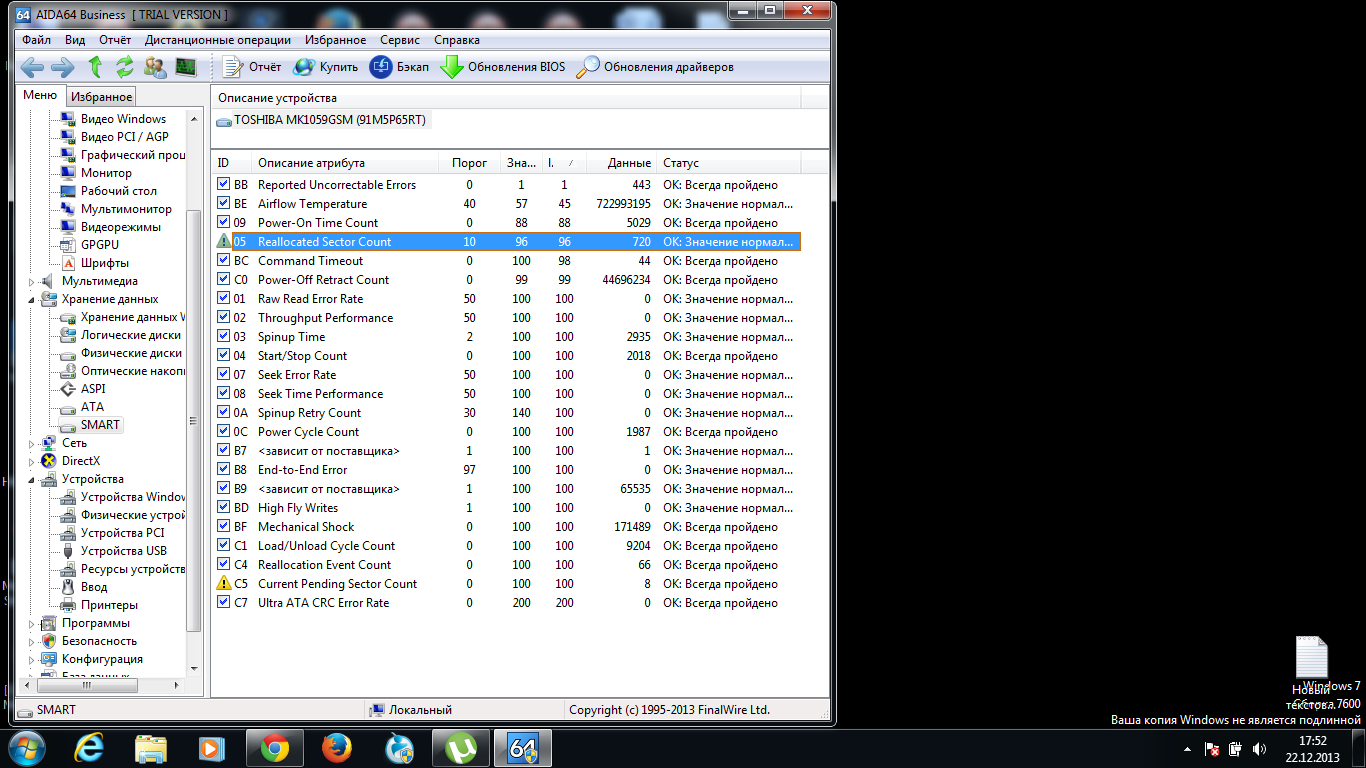This screenshot has height=768, width=1366.
Task: Open the ASPI tree item
Action: (x=93, y=389)
